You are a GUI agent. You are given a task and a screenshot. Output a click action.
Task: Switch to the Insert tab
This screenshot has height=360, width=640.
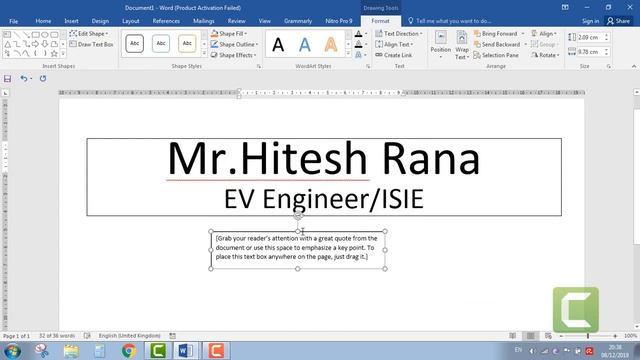(71, 21)
